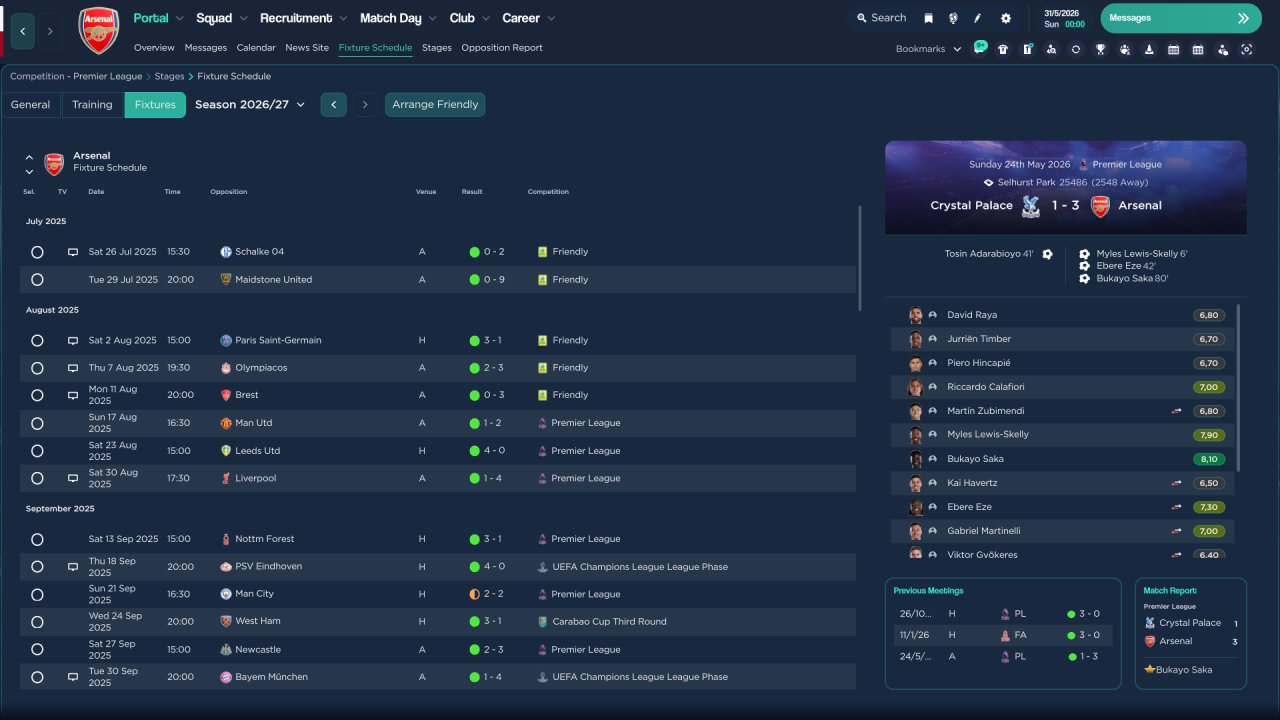Open the globe world icon
Viewport: 1280px width, 720px height.
[x=953, y=18]
